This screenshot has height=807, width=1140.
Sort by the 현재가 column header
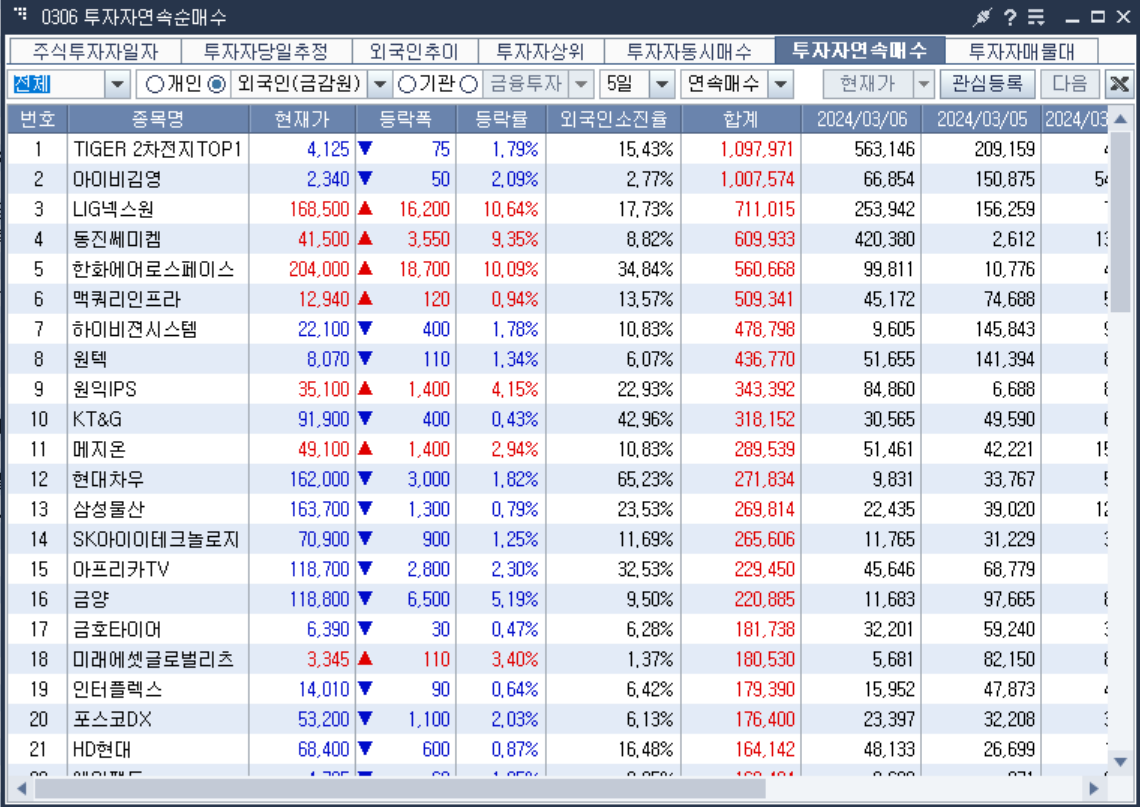302,119
